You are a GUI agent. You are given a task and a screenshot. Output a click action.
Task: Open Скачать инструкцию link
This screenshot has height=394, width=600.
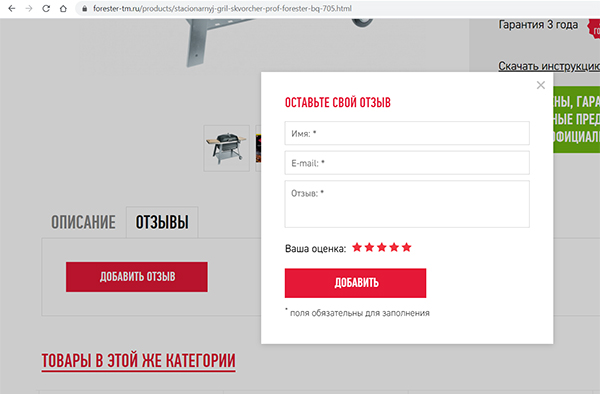click(x=549, y=66)
